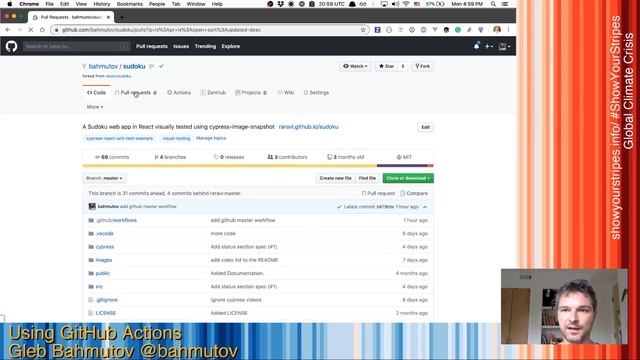Open Bookmarks menu in menu bar
Screen dimensions: 640x360
(129, 4)
